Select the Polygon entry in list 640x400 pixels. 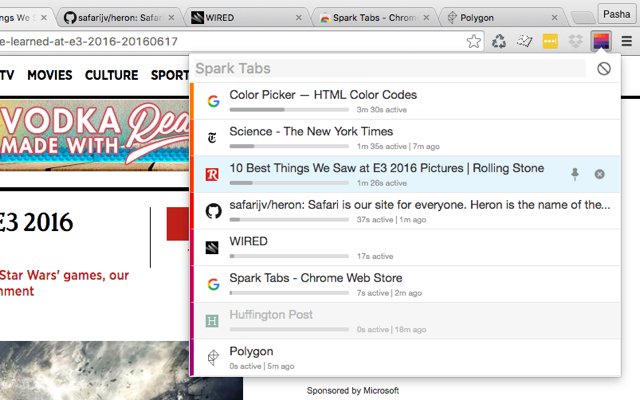407,358
